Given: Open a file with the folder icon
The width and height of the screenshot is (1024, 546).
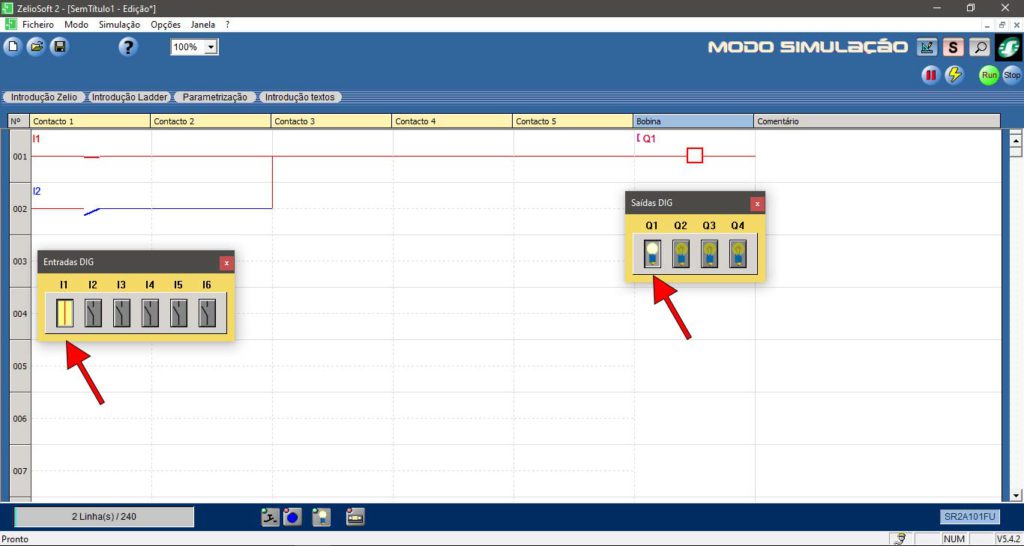Looking at the screenshot, I should [x=36, y=47].
